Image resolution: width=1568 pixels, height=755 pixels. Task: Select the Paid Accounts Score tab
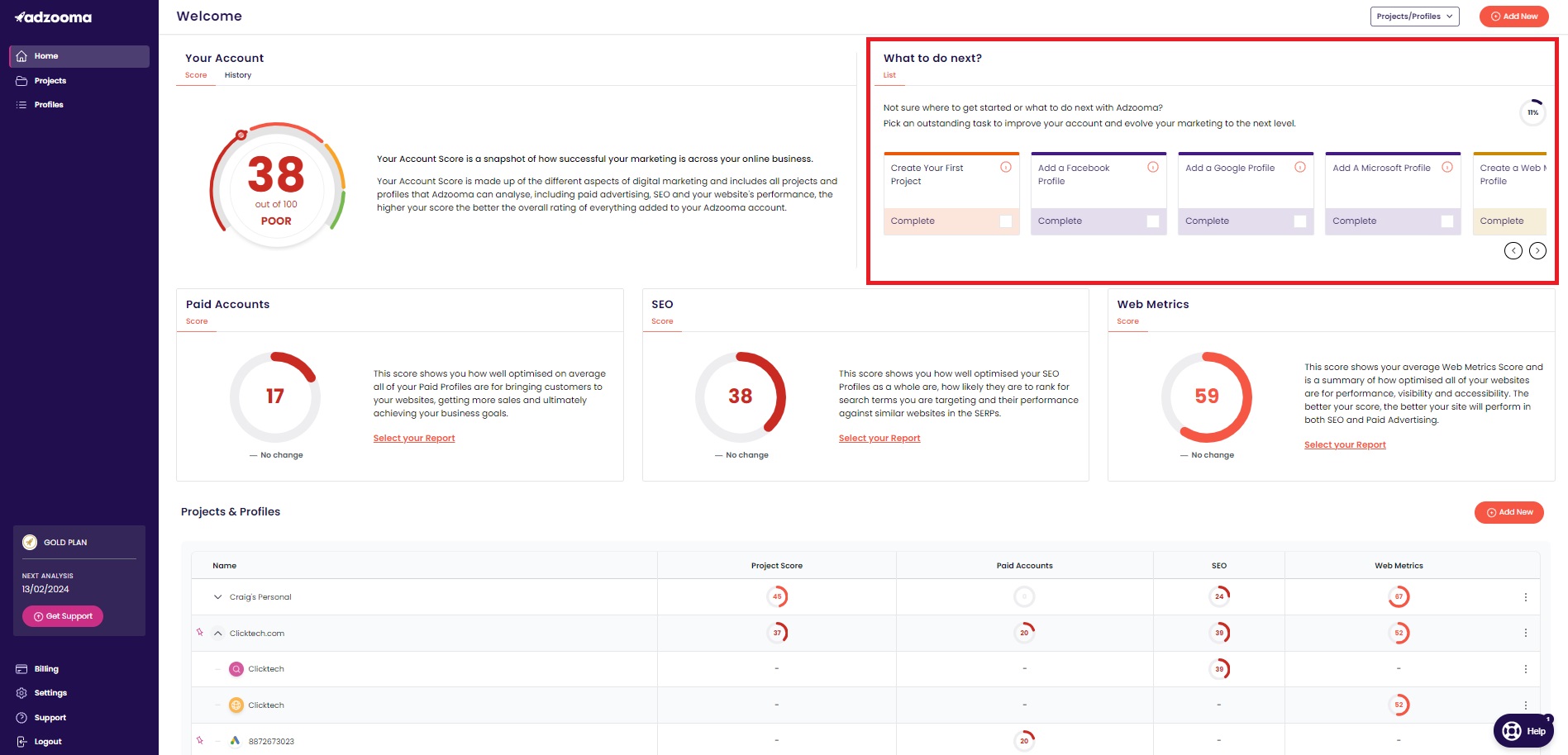click(x=197, y=321)
